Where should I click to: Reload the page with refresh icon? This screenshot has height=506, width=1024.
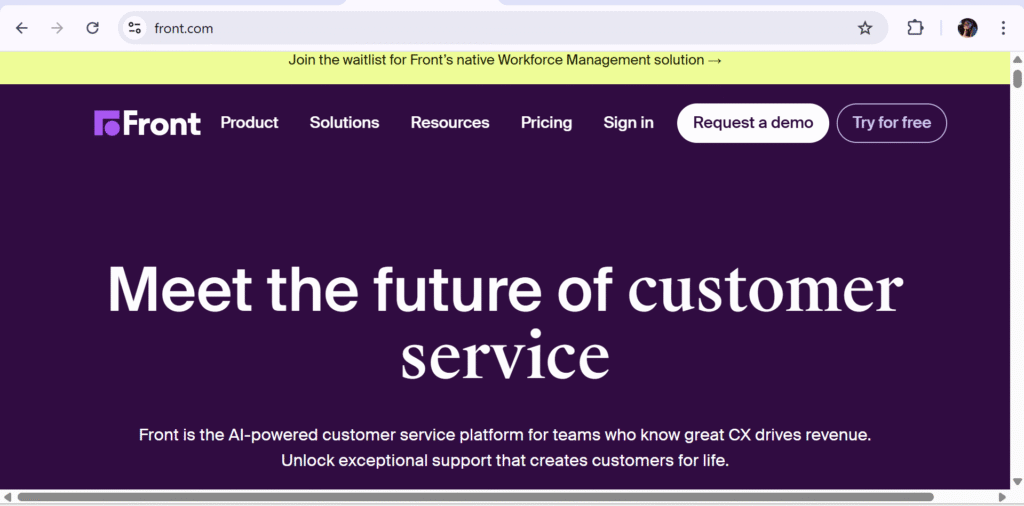click(x=93, y=28)
